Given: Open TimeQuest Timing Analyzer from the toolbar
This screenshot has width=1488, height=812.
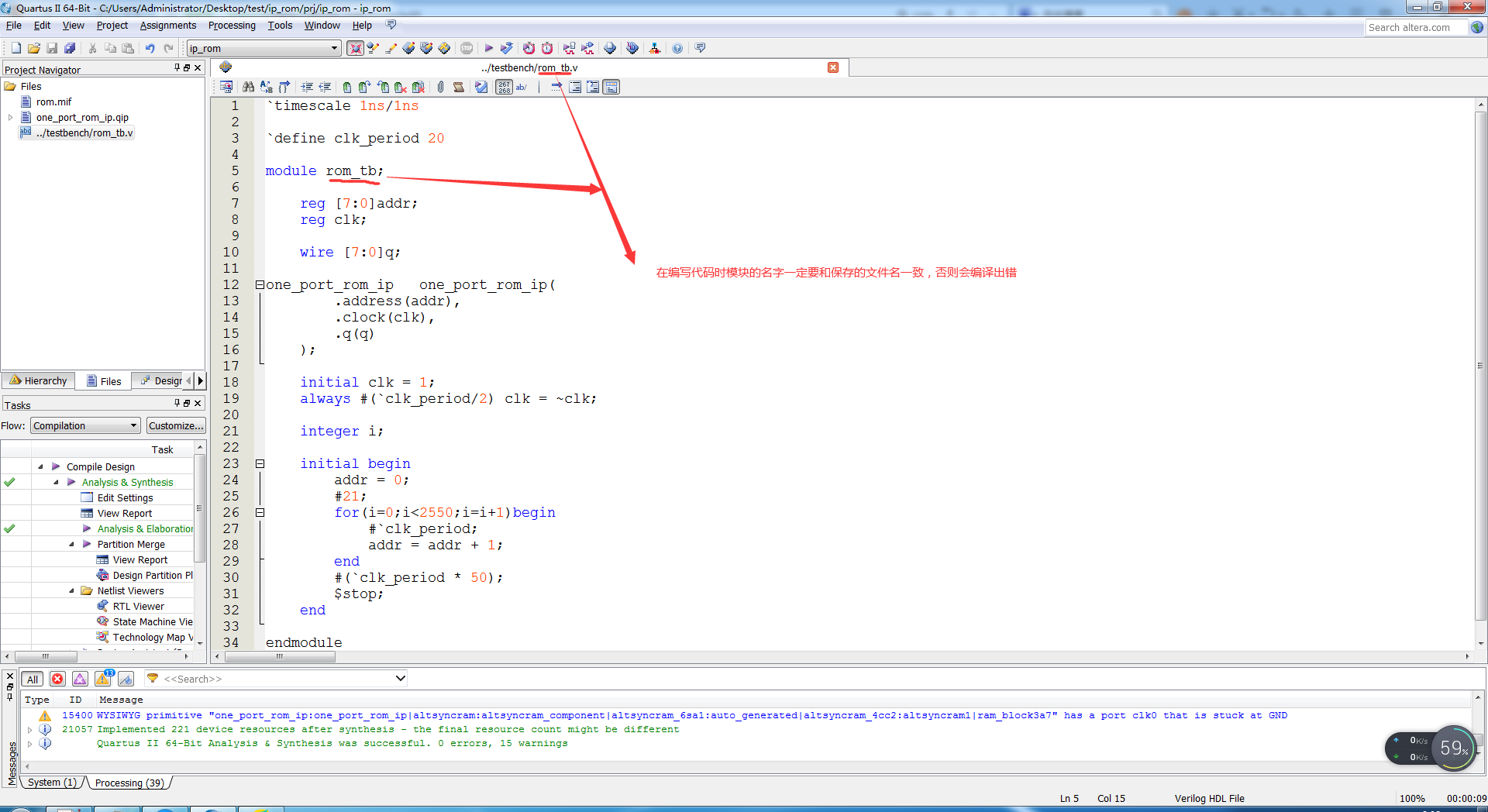Looking at the screenshot, I should click(547, 48).
